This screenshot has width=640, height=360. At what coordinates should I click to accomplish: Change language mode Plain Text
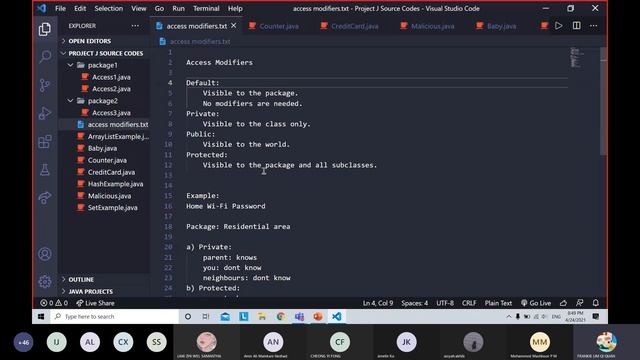498,303
